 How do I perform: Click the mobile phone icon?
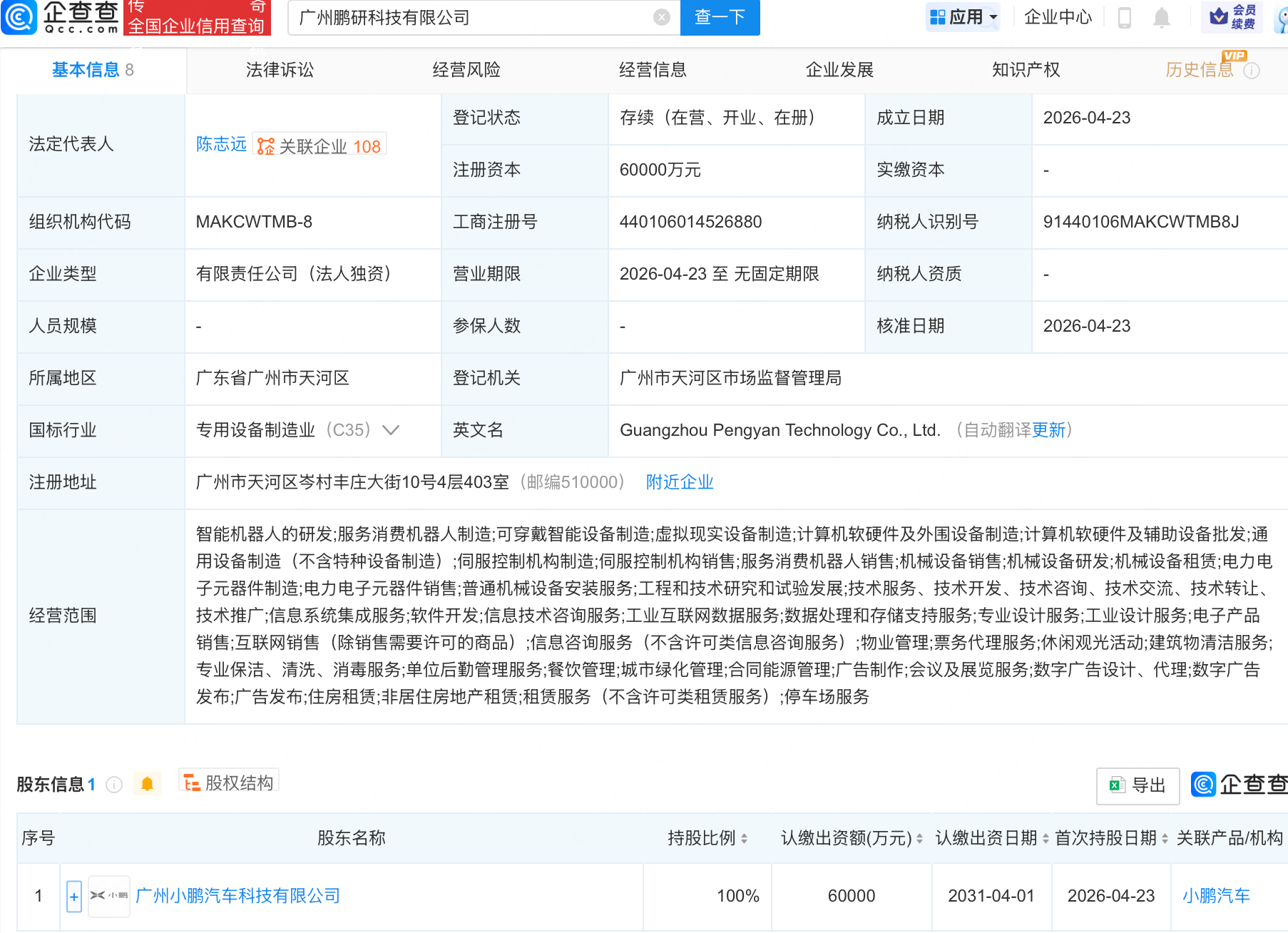(x=1124, y=17)
